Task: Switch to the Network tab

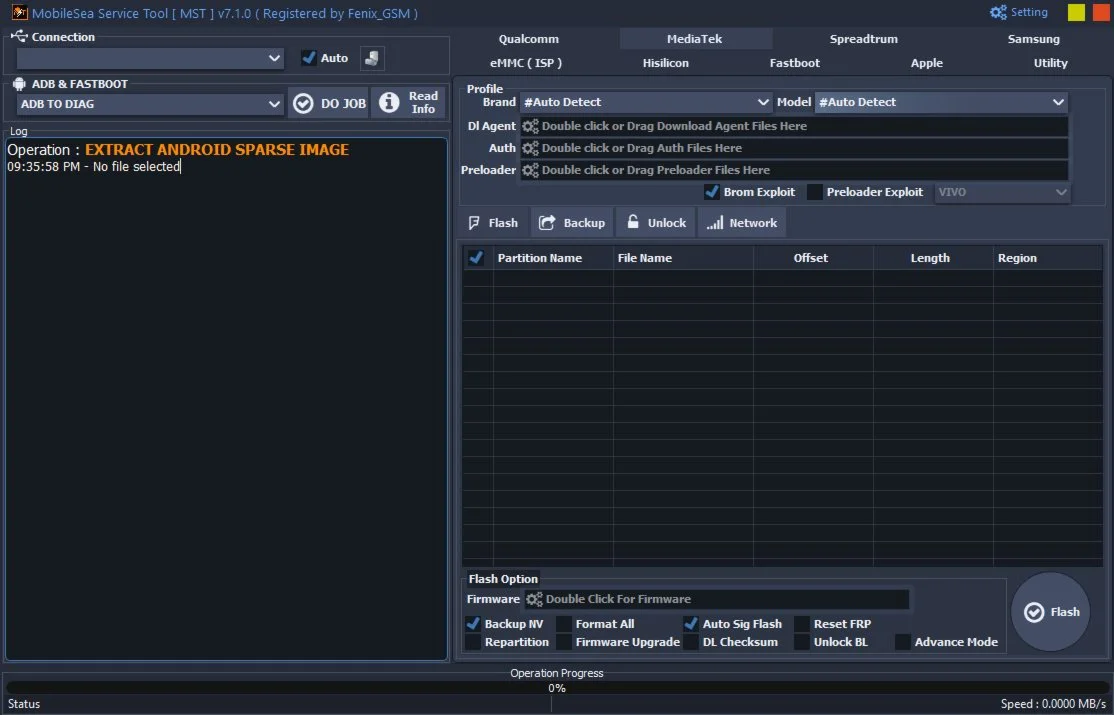Action: pos(741,223)
